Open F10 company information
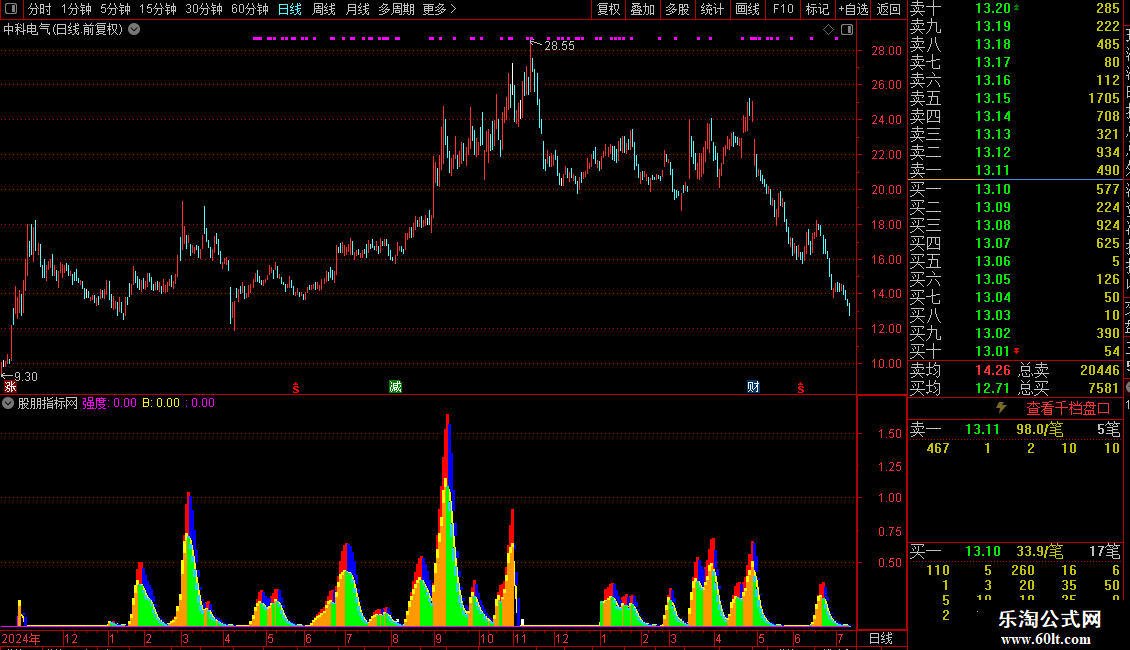 (783, 9)
